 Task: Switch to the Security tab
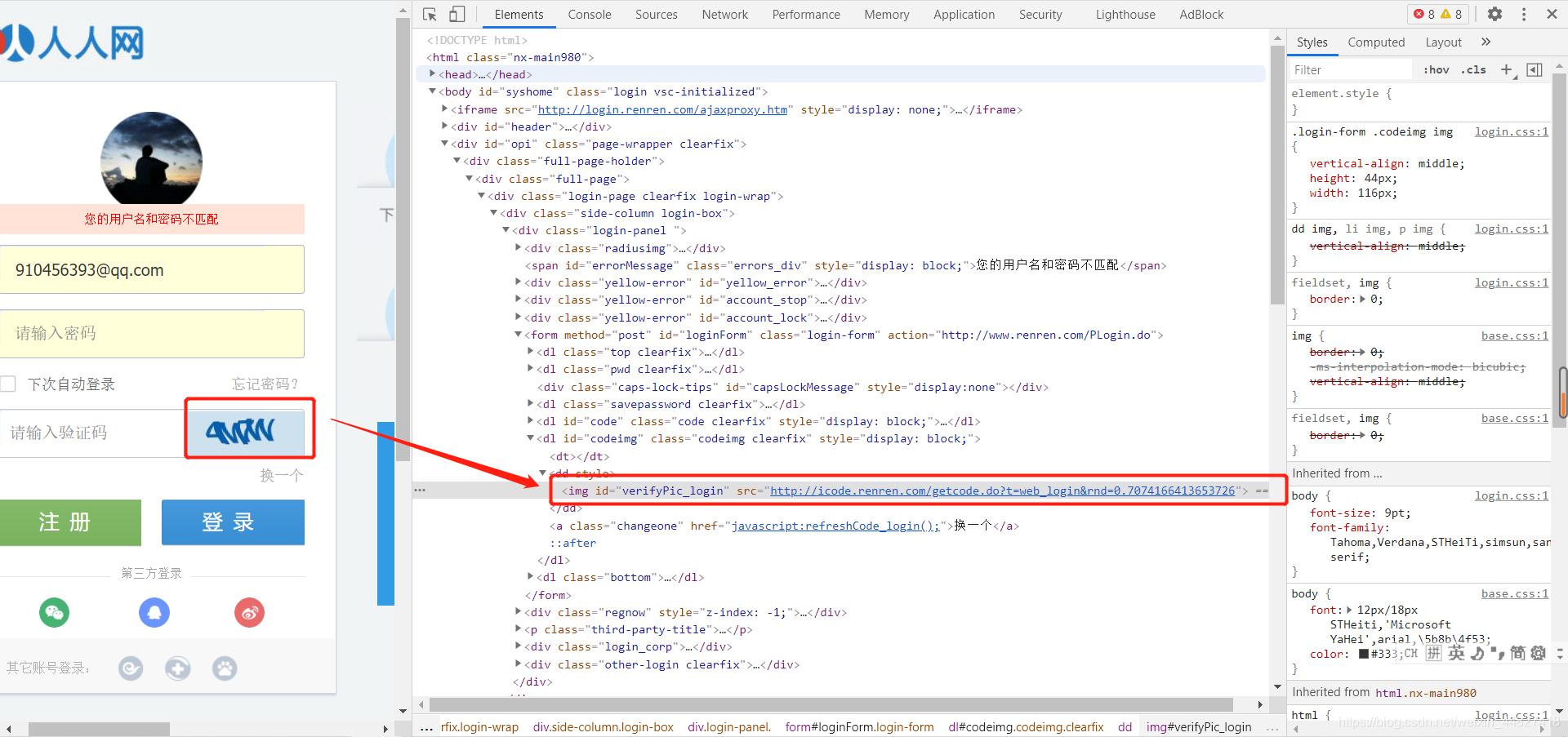coord(1040,15)
